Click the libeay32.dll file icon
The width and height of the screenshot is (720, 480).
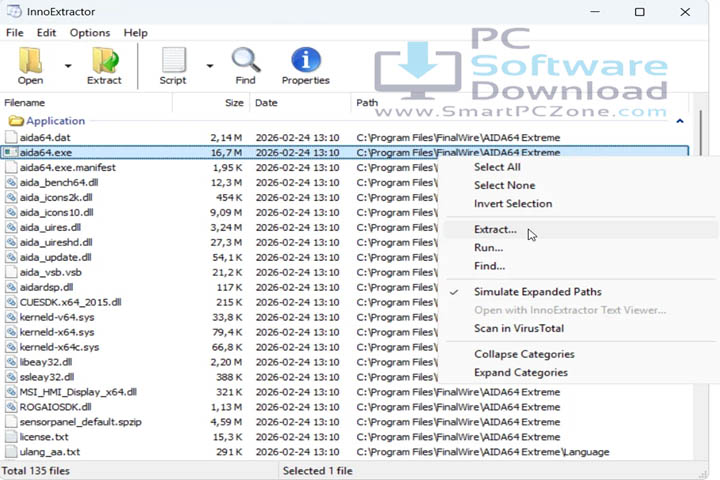click(11, 362)
